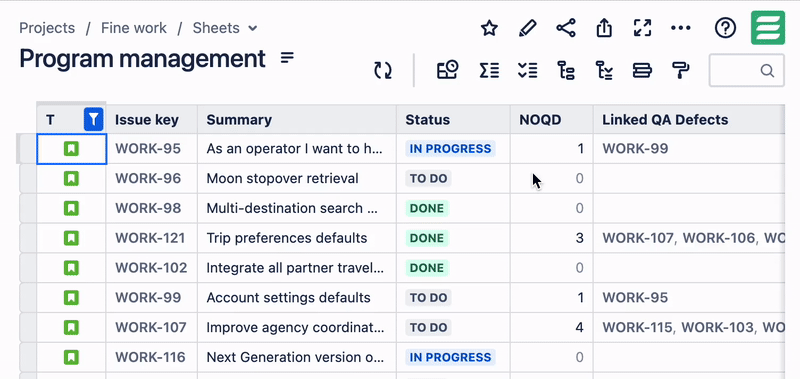This screenshot has height=379, width=800.
Task: Open the checklist options icon
Action: [x=527, y=70]
